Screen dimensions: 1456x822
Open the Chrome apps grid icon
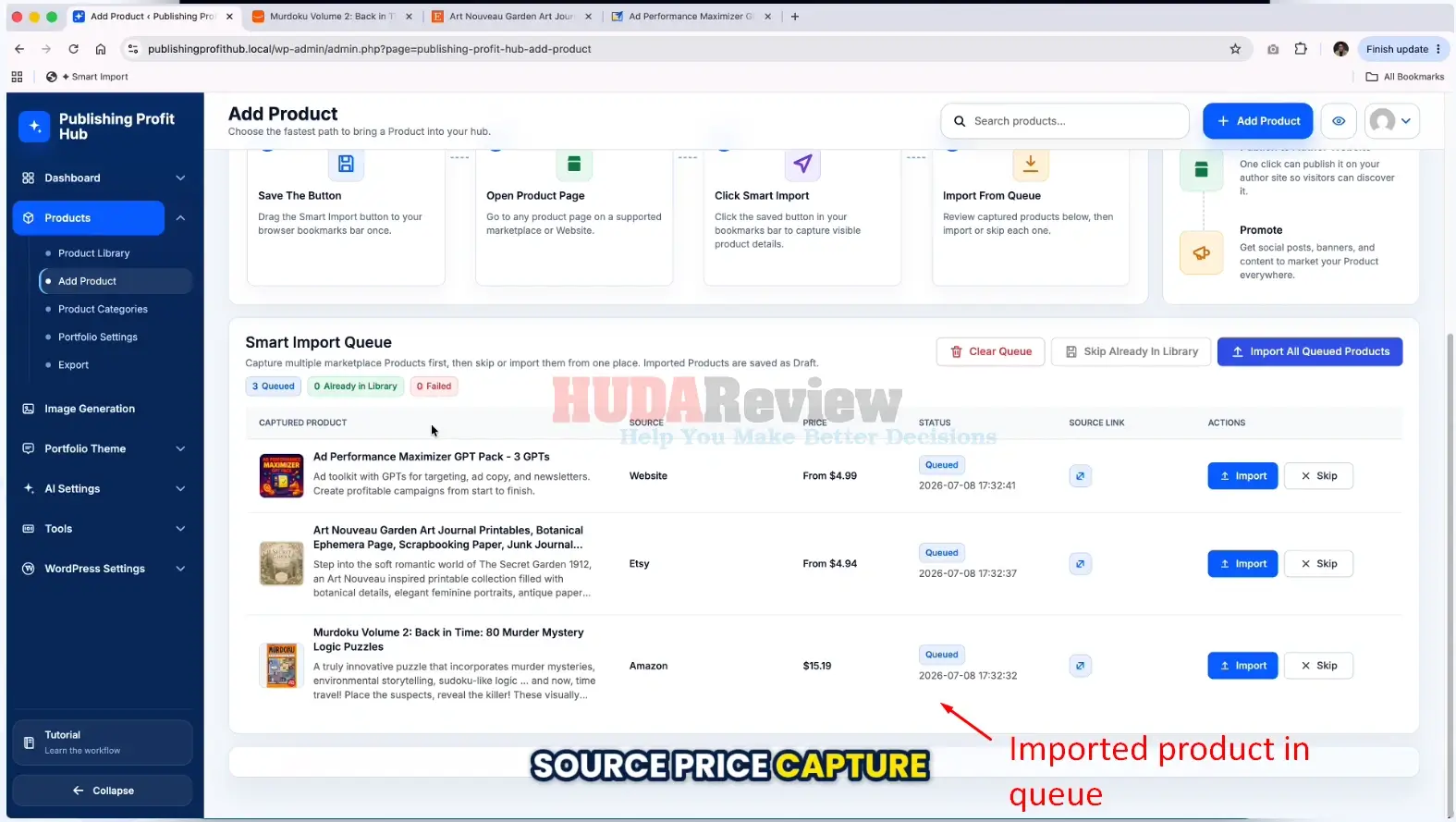17,77
